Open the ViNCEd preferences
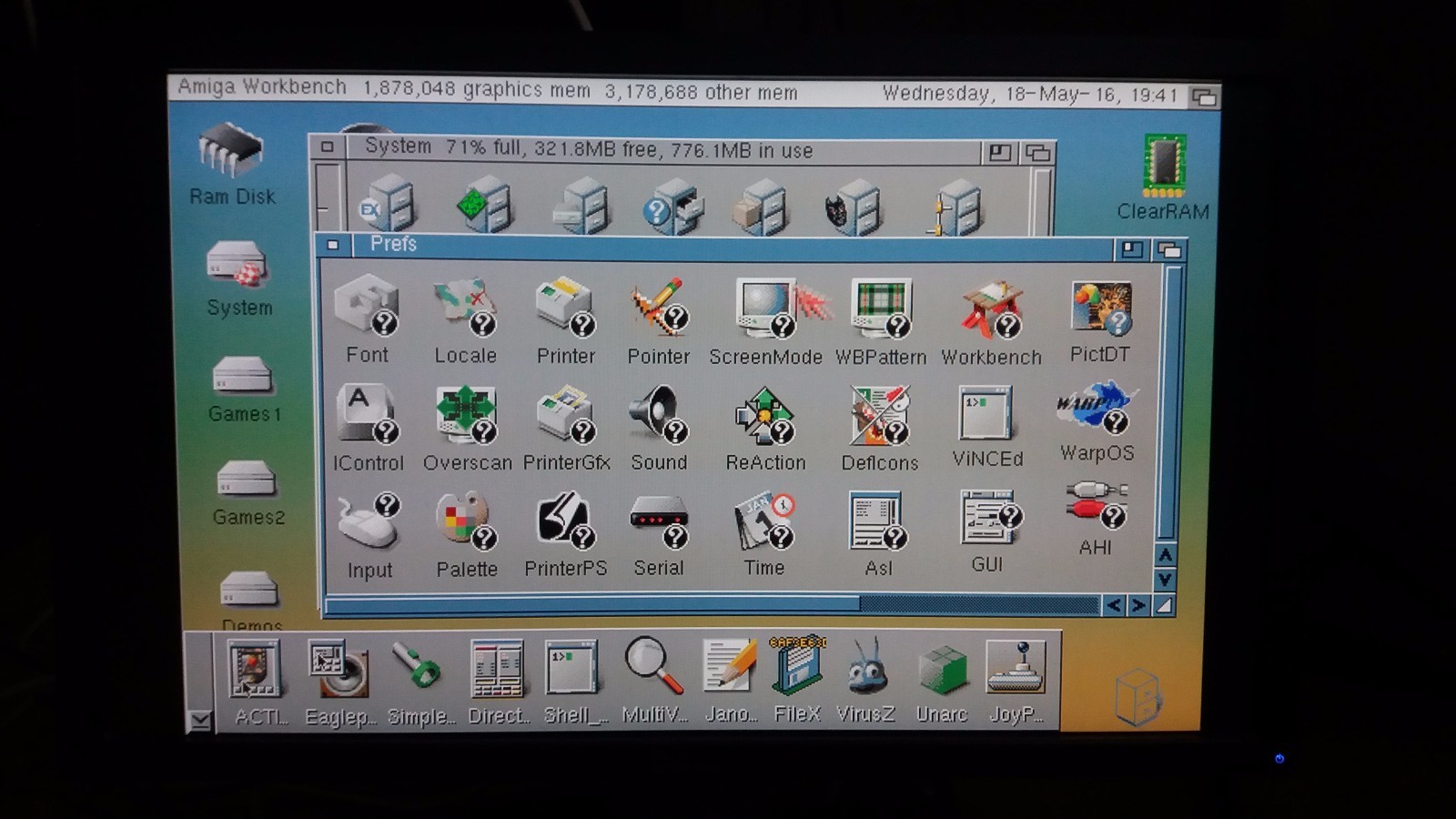This screenshot has height=819, width=1456. (x=986, y=413)
